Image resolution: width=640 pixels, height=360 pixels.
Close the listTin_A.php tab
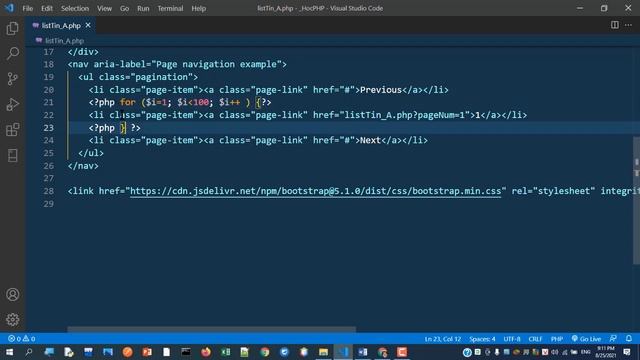coord(88,25)
